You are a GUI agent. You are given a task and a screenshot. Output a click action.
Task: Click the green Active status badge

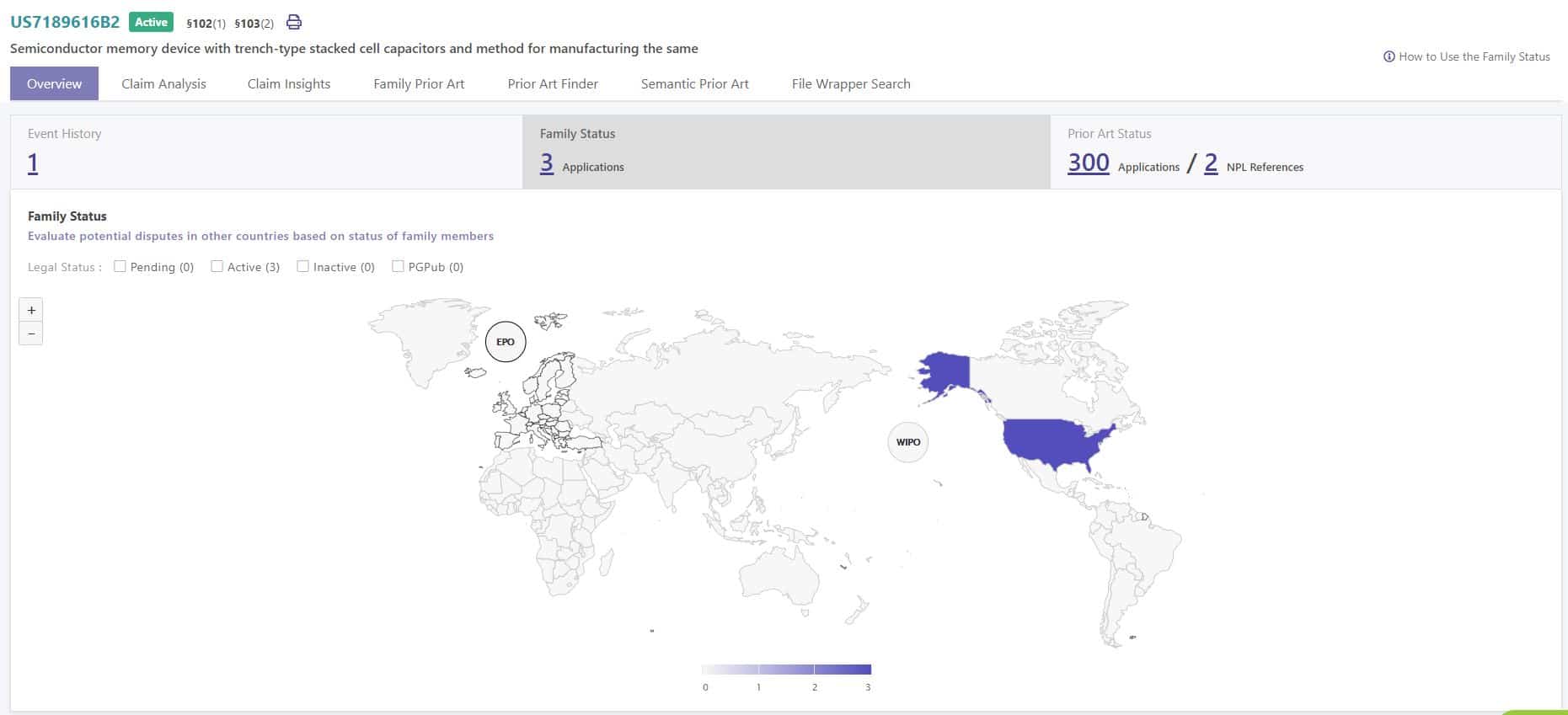(x=151, y=22)
